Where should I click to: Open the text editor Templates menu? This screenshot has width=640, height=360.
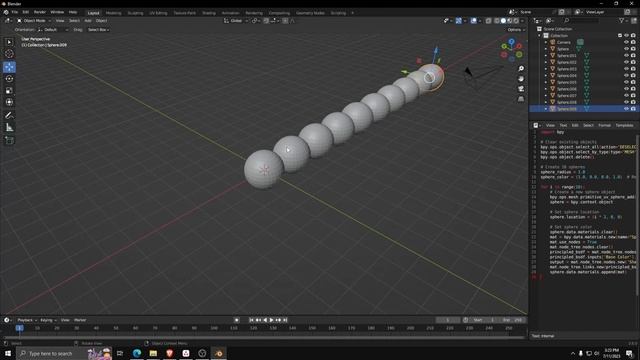tap(624, 125)
